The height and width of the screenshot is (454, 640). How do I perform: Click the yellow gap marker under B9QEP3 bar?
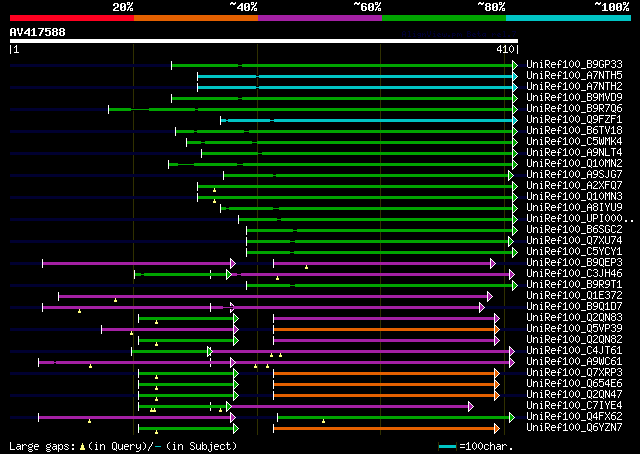pos(307,267)
